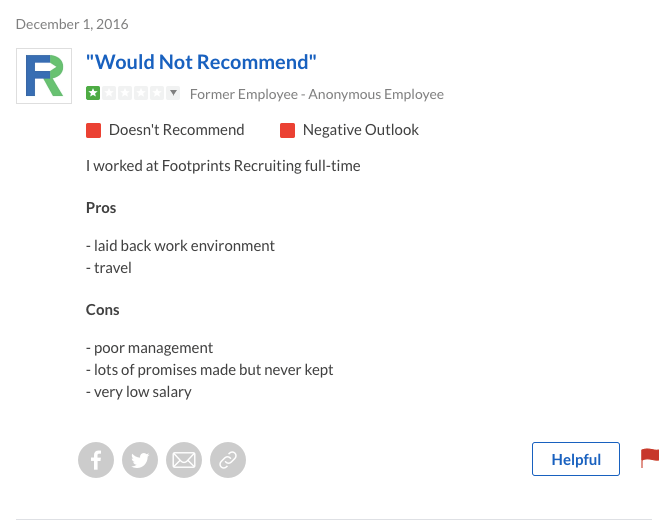The height and width of the screenshot is (523, 671).
Task: Click the "Negative Outlook" label text
Action: click(x=360, y=130)
